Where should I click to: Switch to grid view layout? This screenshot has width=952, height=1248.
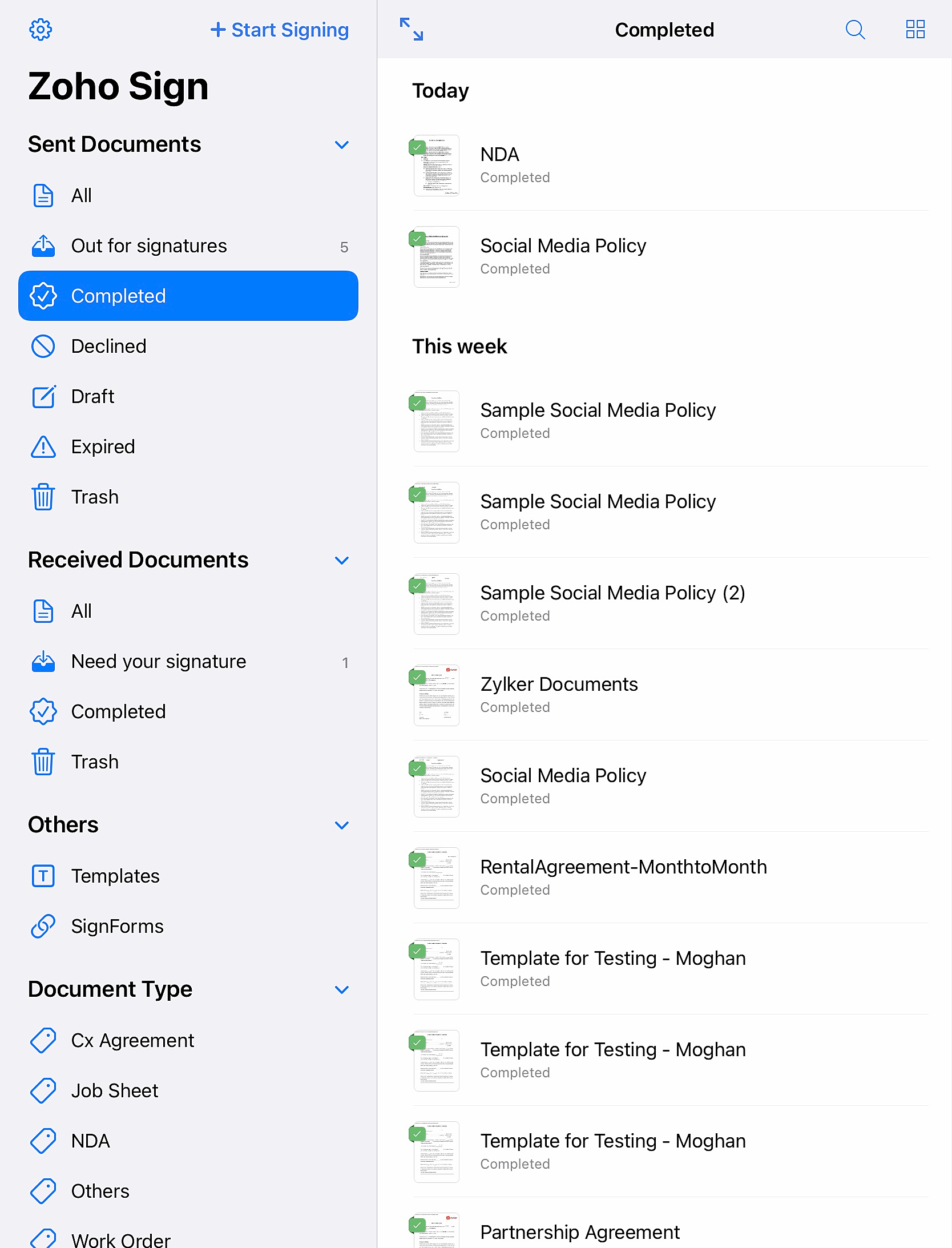tap(915, 29)
